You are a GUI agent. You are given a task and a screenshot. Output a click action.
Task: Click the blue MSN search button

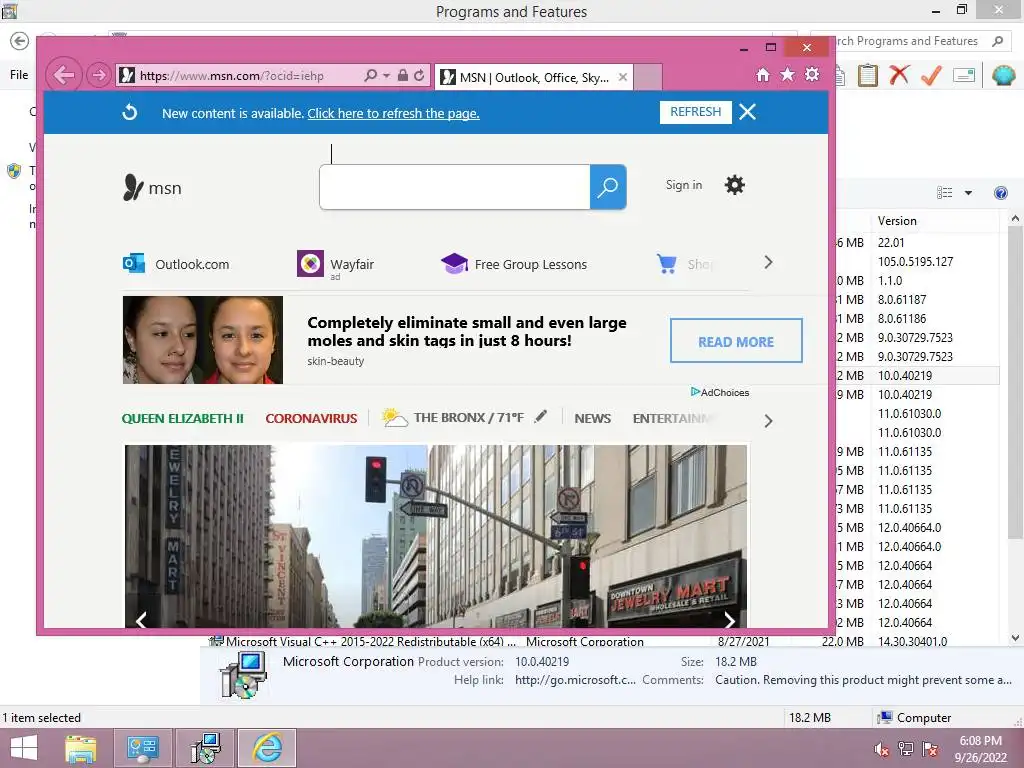pos(608,187)
